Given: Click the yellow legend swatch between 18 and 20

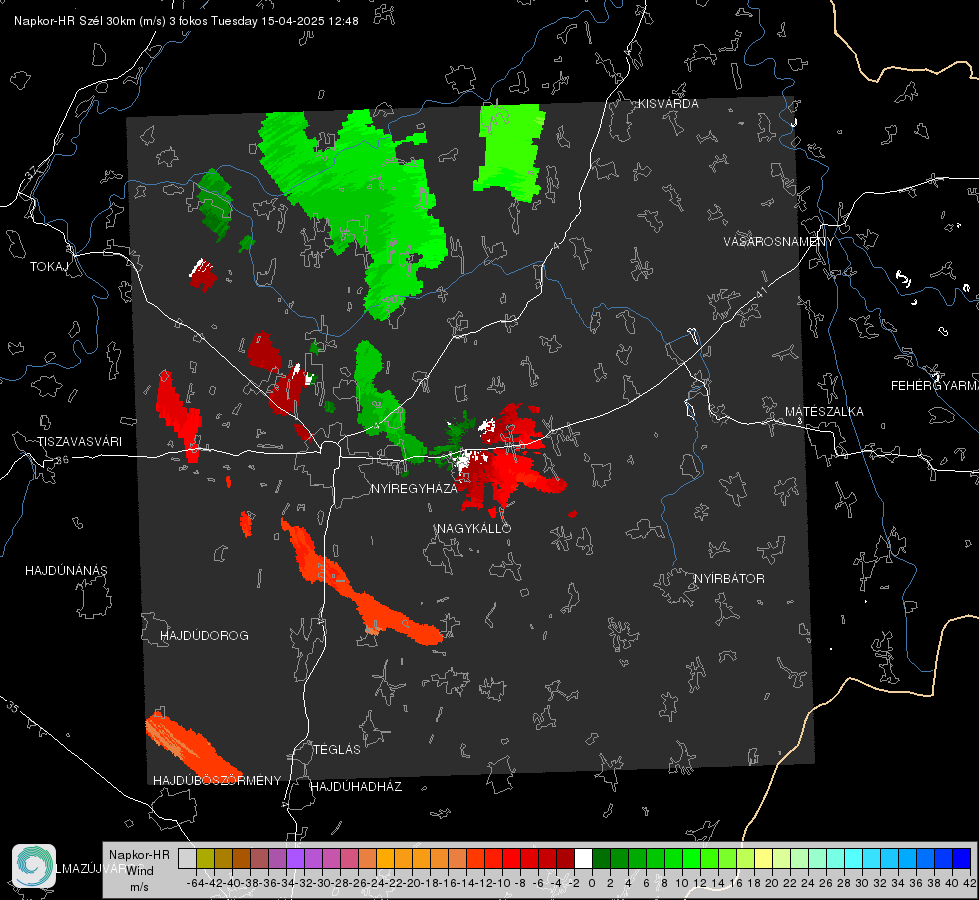Looking at the screenshot, I should click(764, 858).
